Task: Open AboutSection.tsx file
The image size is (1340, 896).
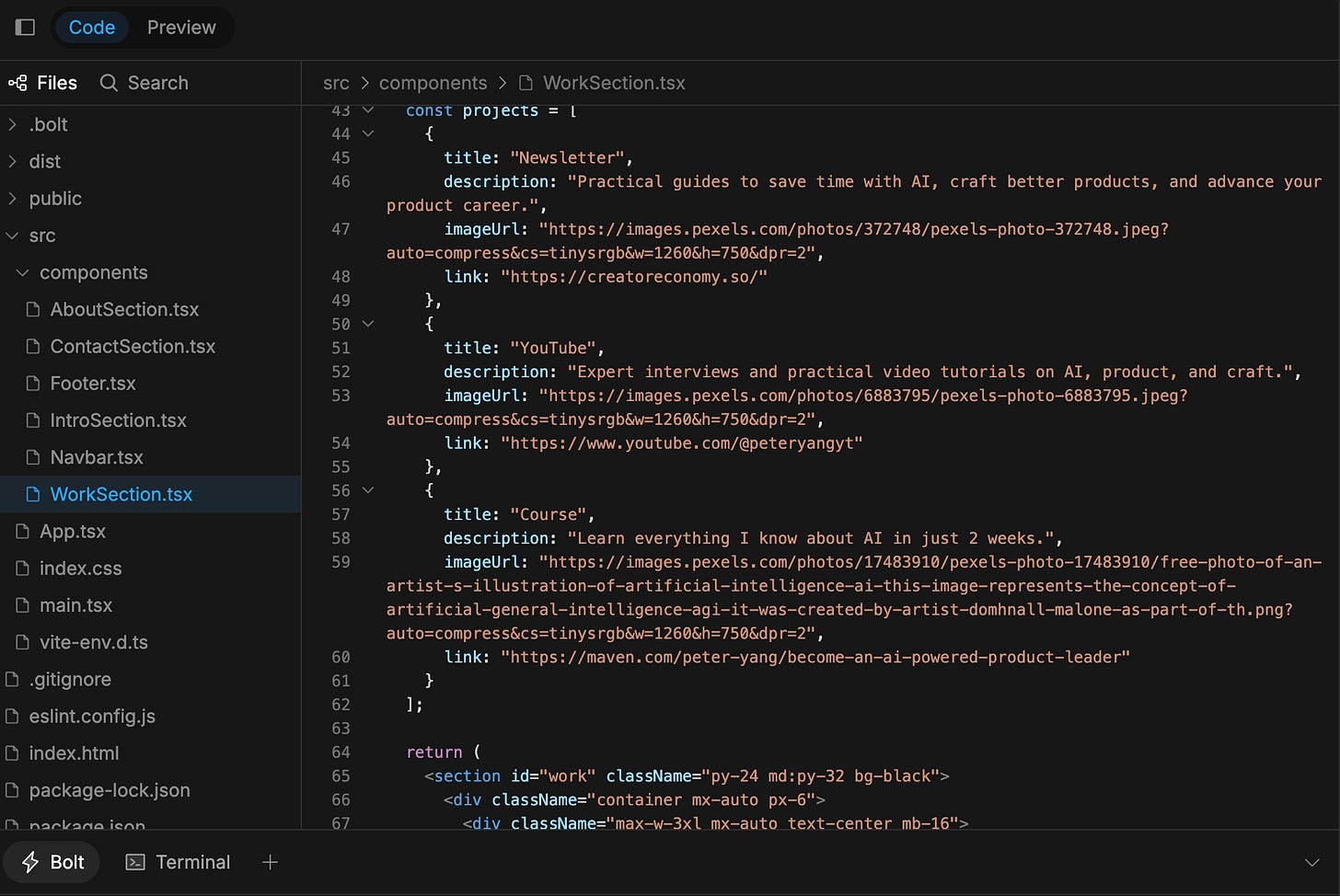Action: point(150,309)
